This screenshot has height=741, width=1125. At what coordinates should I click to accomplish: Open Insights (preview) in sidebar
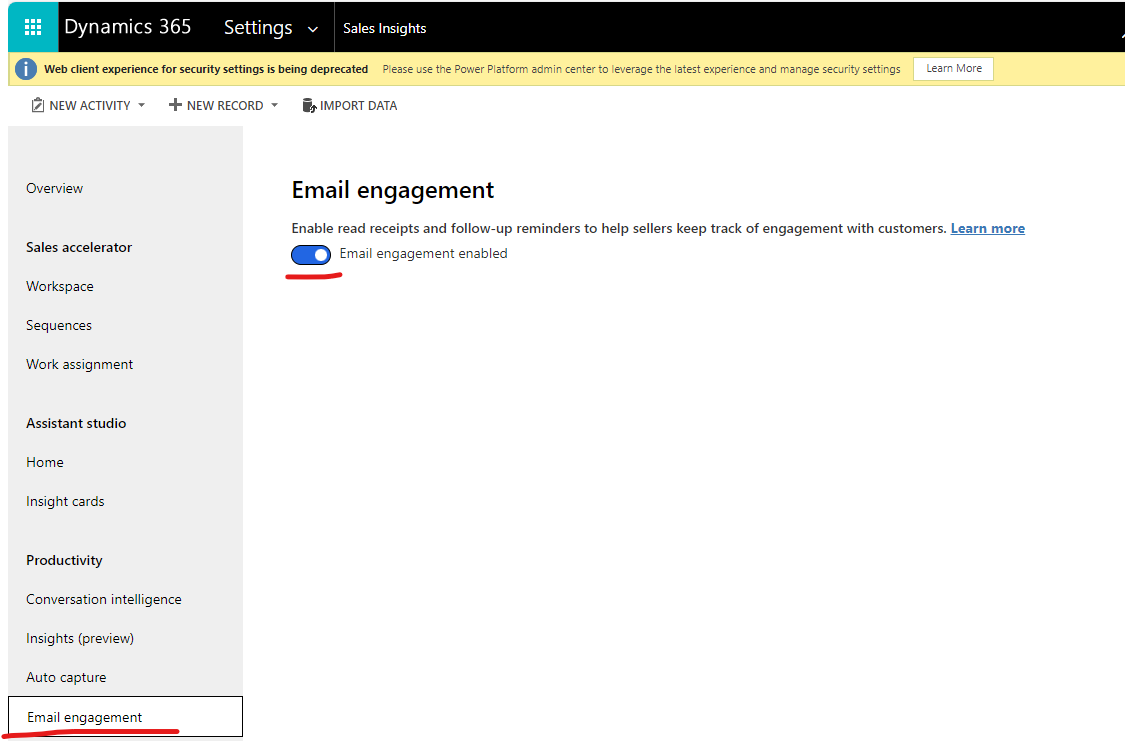tap(80, 638)
